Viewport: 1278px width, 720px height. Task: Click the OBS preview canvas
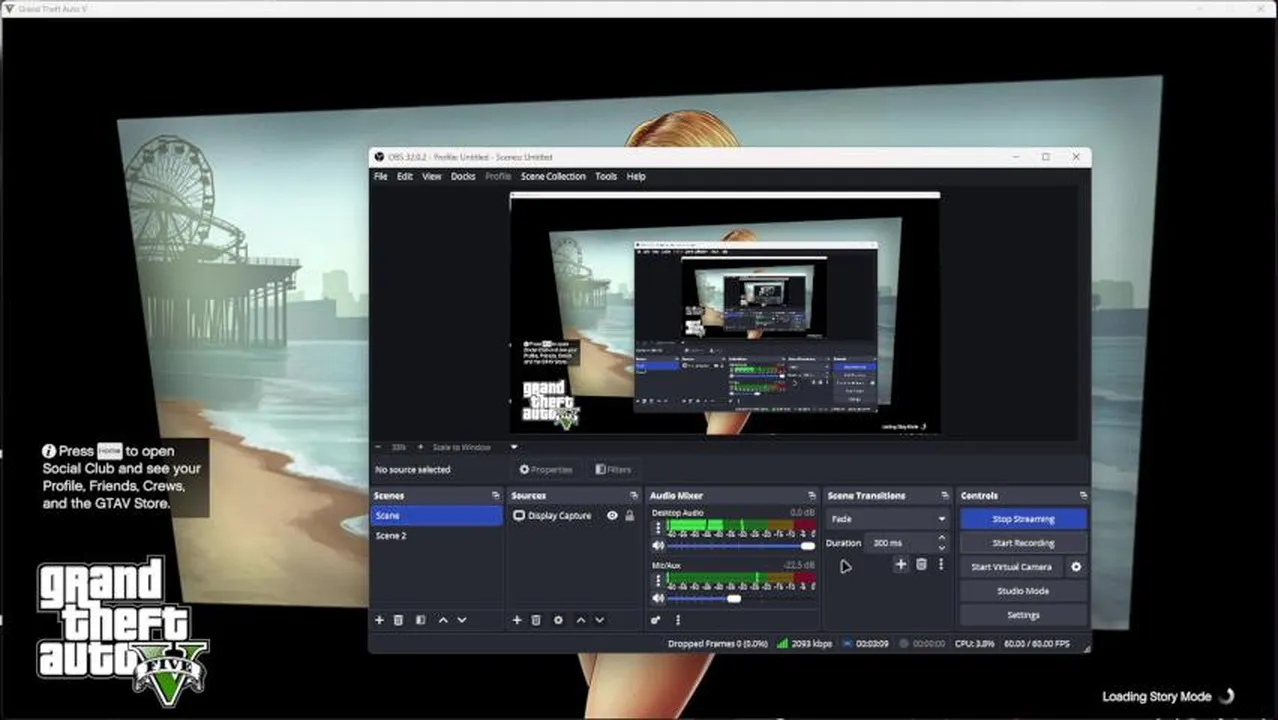coord(725,314)
